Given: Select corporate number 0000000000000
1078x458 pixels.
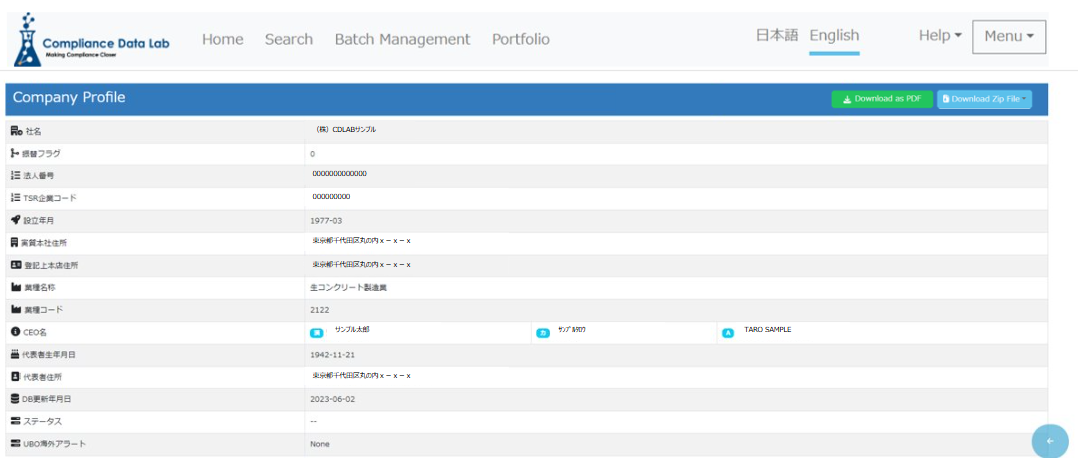Looking at the screenshot, I should (x=340, y=174).
